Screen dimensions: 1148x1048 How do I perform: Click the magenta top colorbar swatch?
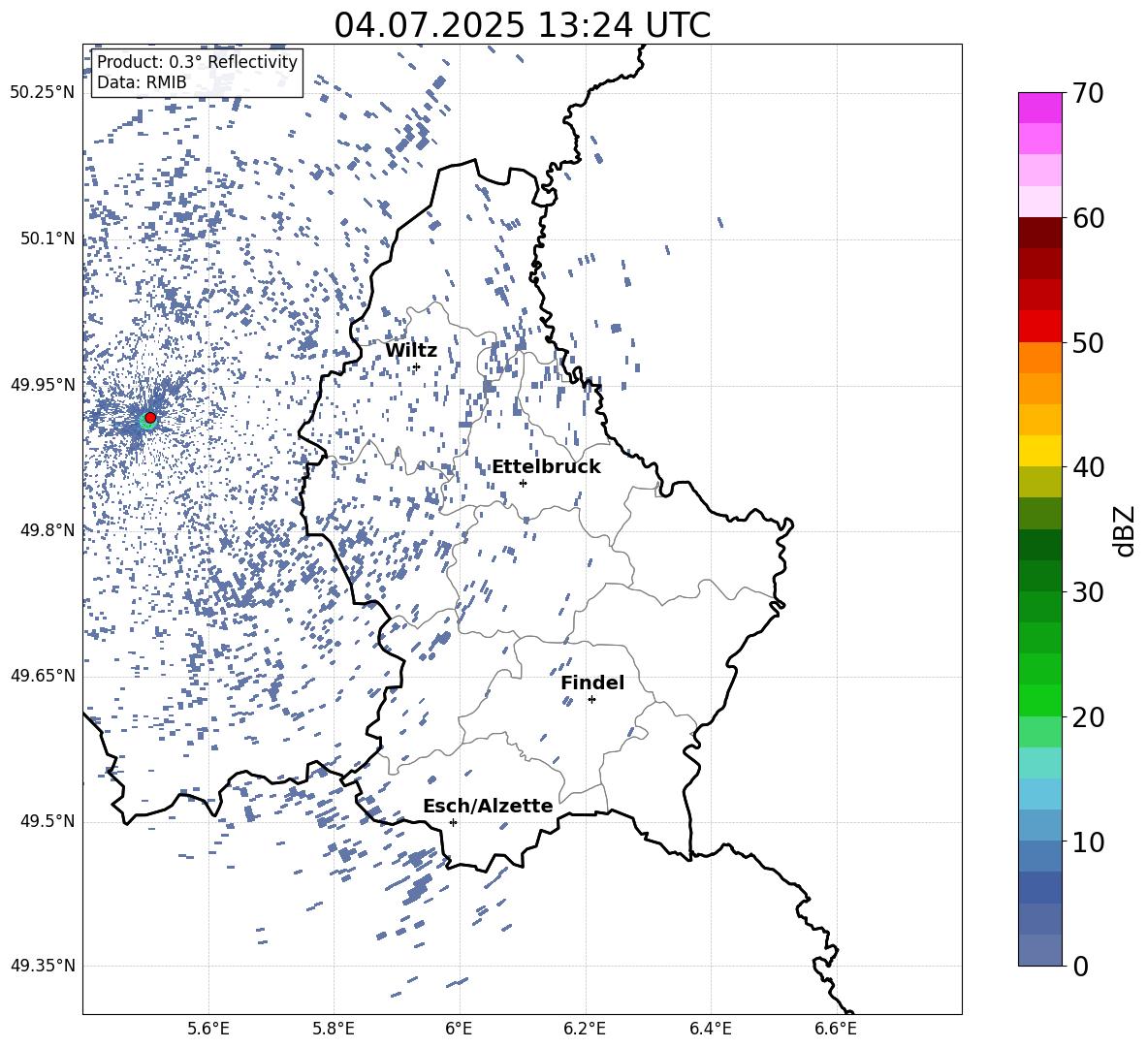[1039, 109]
